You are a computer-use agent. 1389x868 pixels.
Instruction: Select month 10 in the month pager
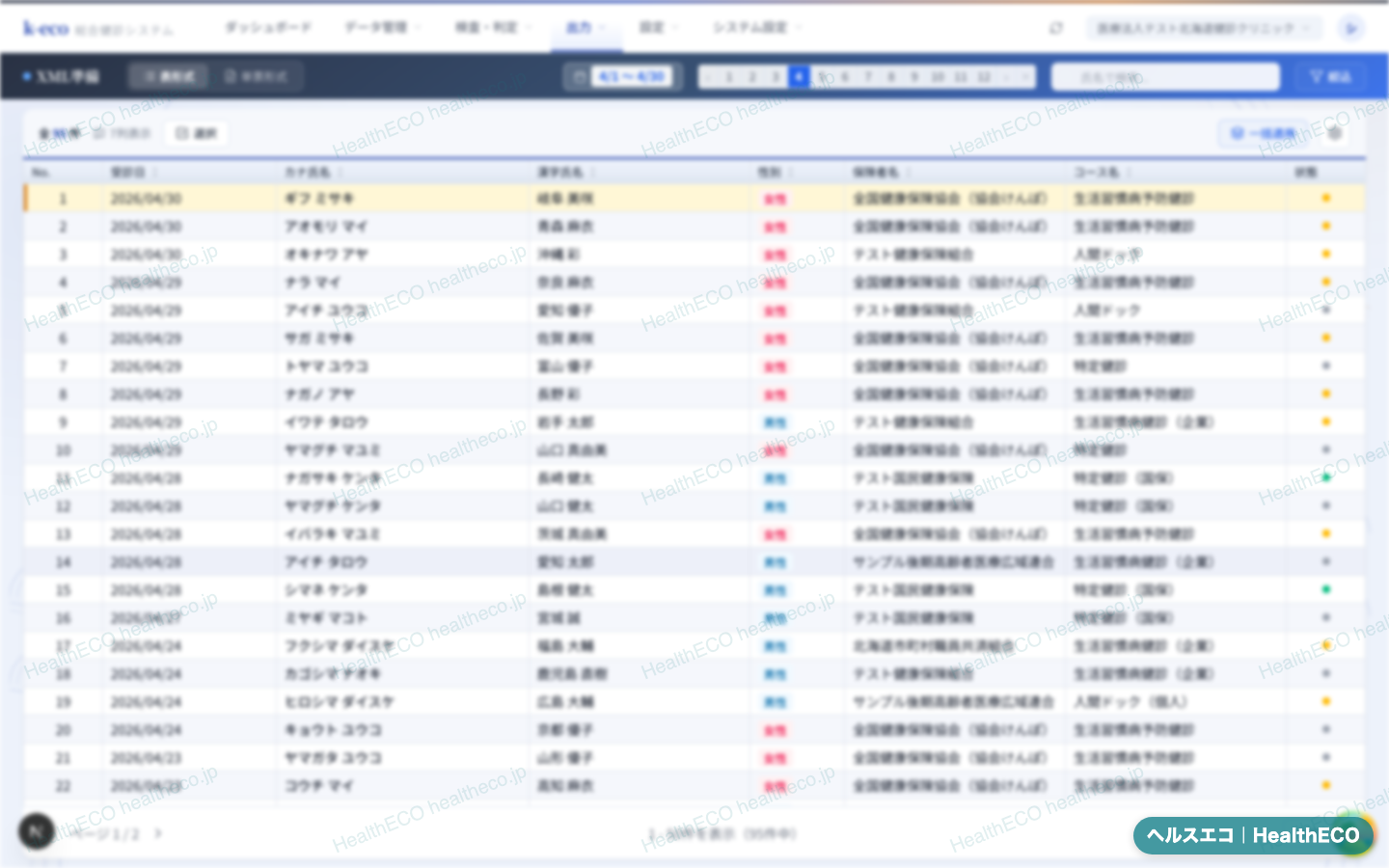pos(938,77)
